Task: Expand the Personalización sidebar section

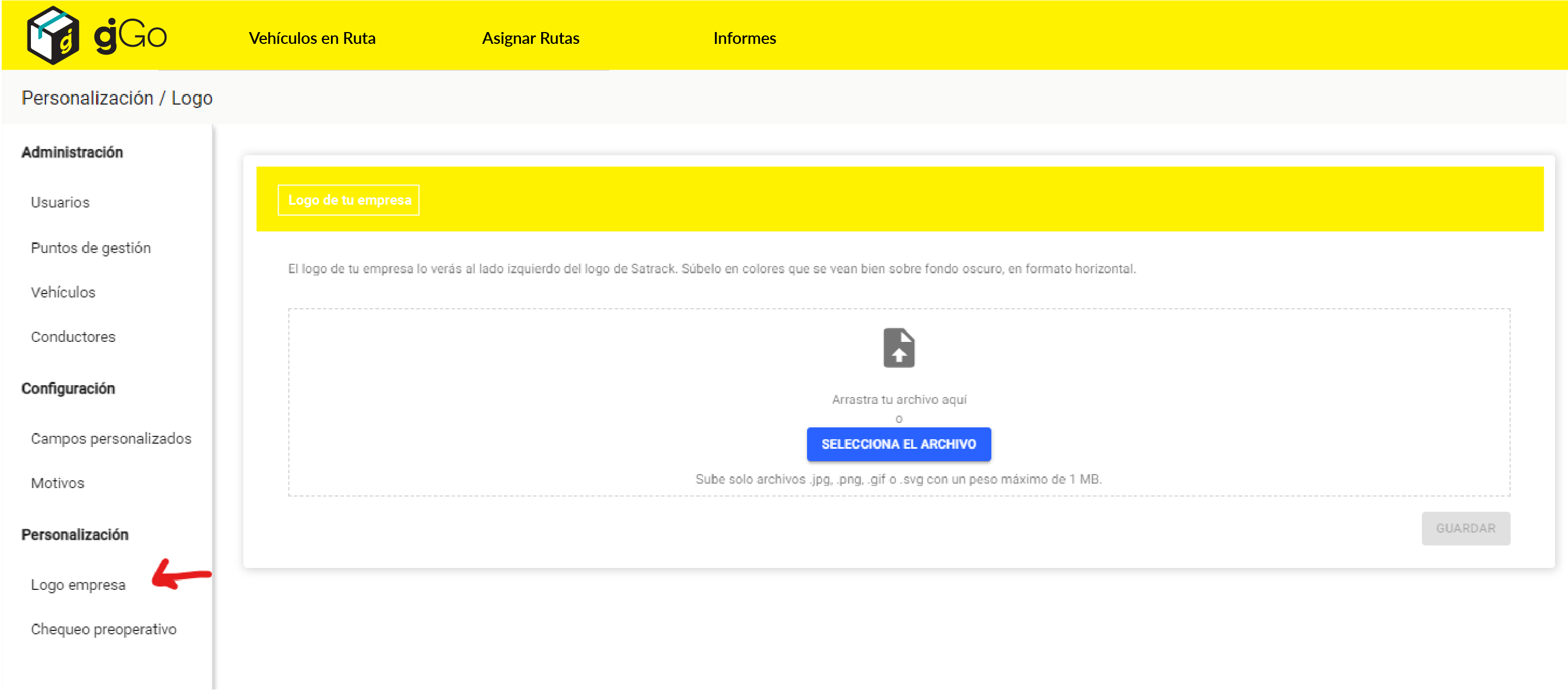Action: tap(75, 534)
